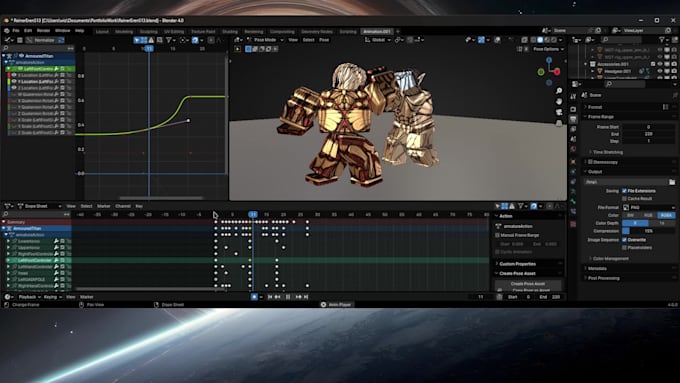Switch to the Layout workspace tab

click(102, 32)
